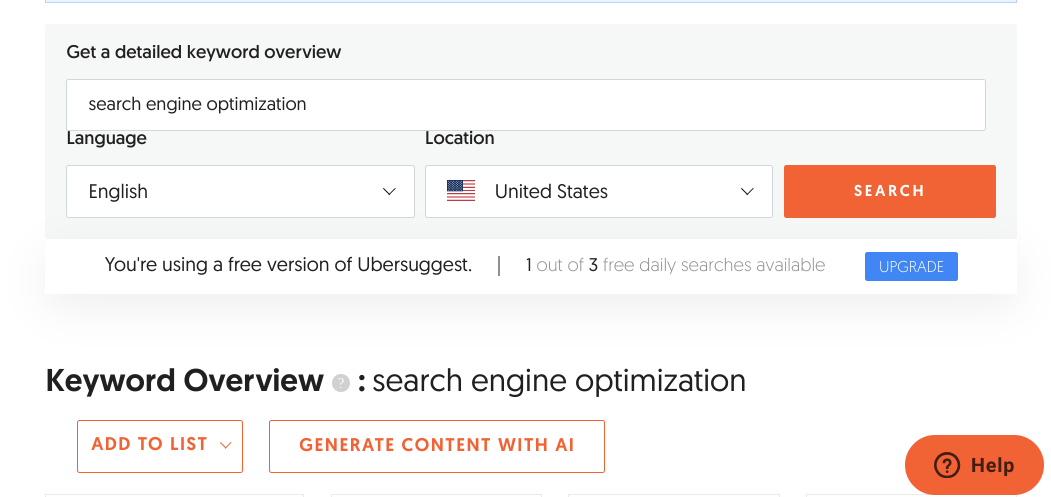Click the blue UPGRADE button
Screen dimensions: 1051x497
click(911, 266)
